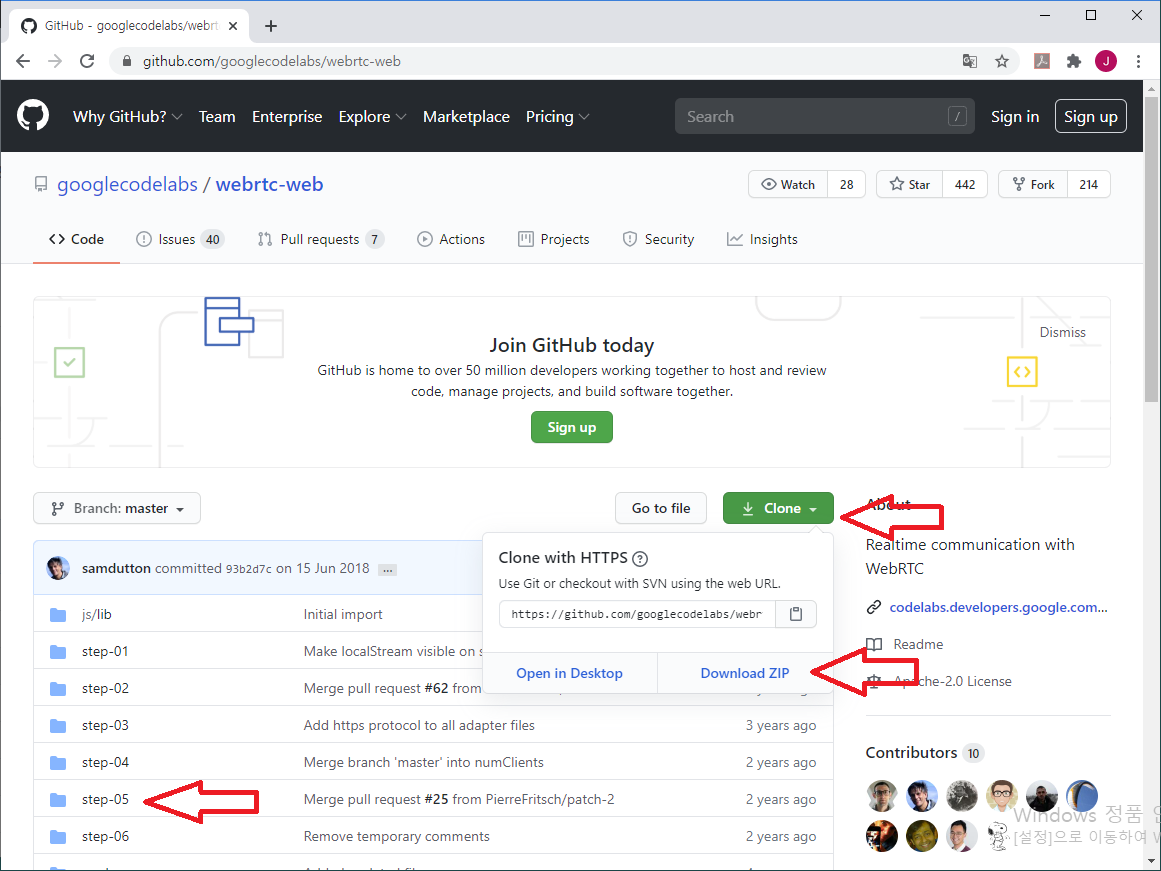Click the translate page icon in address bar

point(969,61)
